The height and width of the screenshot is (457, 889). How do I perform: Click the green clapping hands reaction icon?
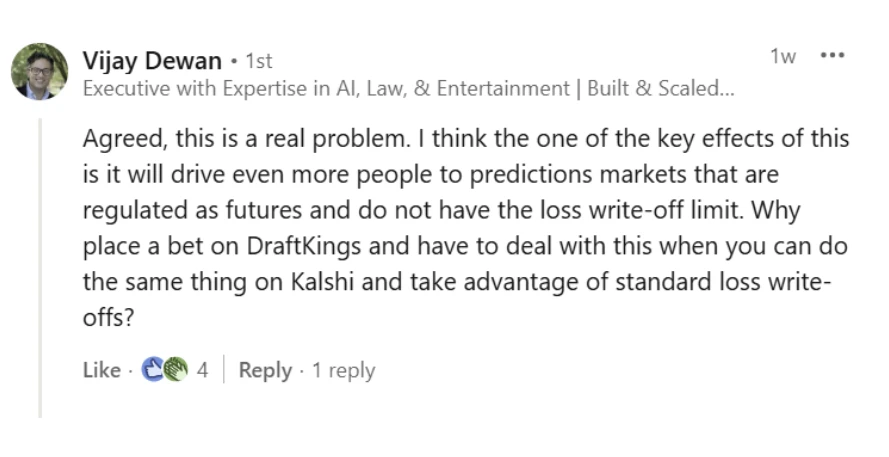point(175,370)
